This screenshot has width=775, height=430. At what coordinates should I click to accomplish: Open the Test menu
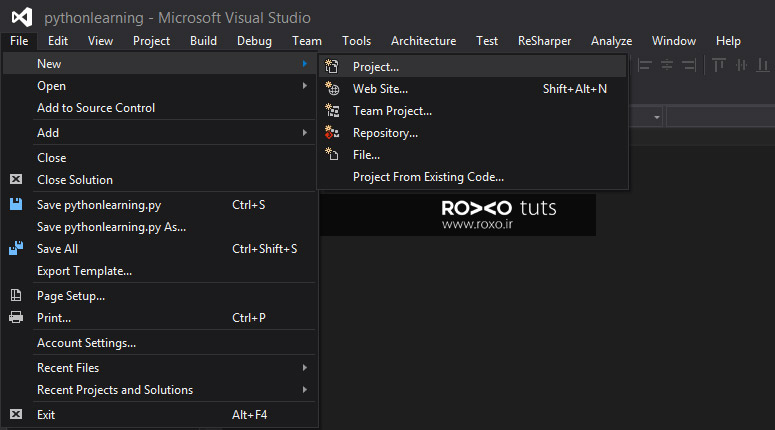487,41
